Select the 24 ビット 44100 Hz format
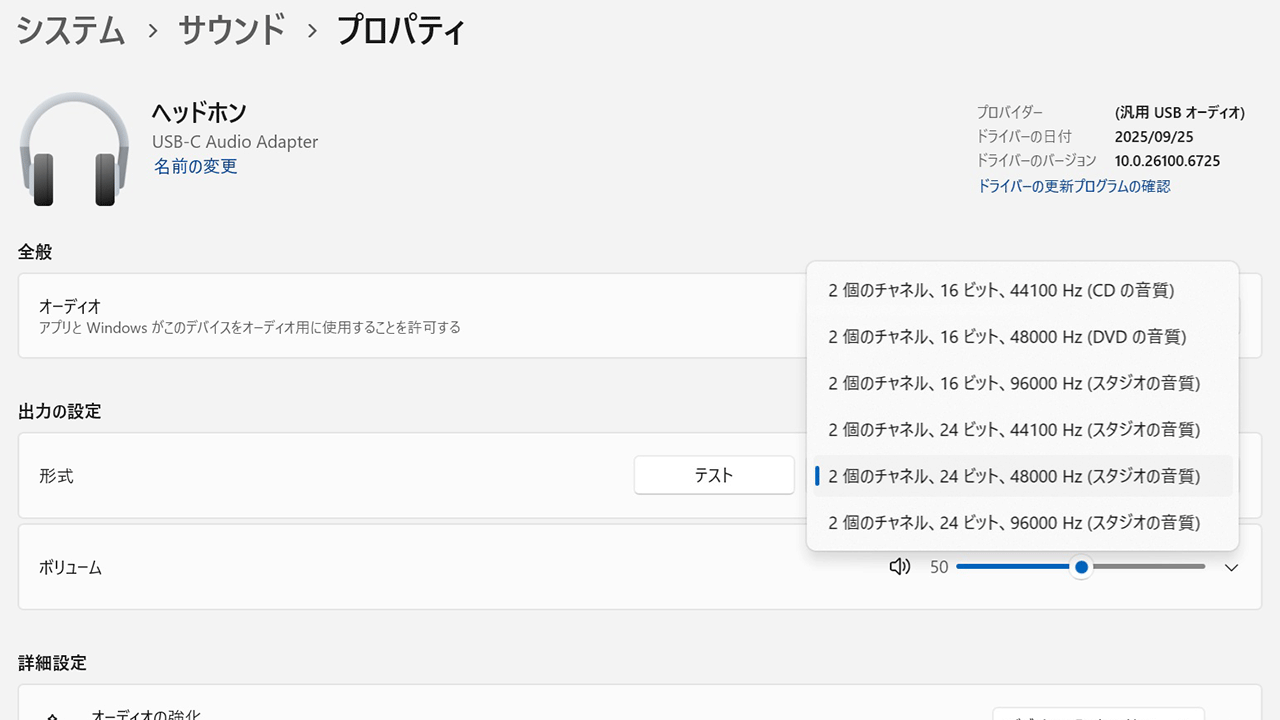Viewport: 1280px width, 720px height. [x=1014, y=430]
